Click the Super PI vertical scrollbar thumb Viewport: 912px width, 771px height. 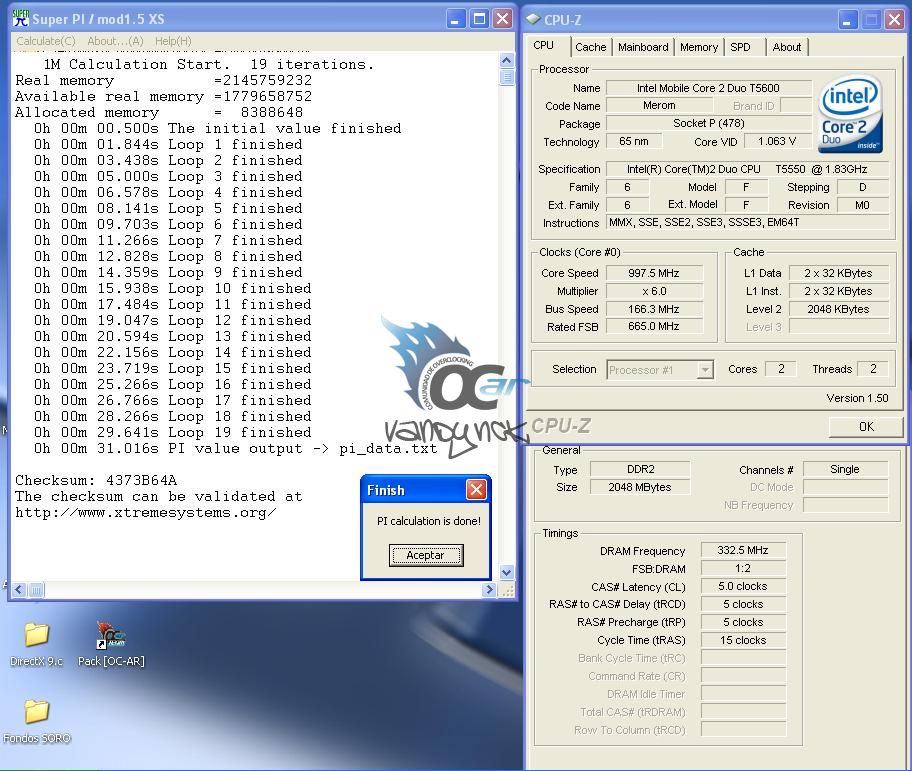pos(507,77)
